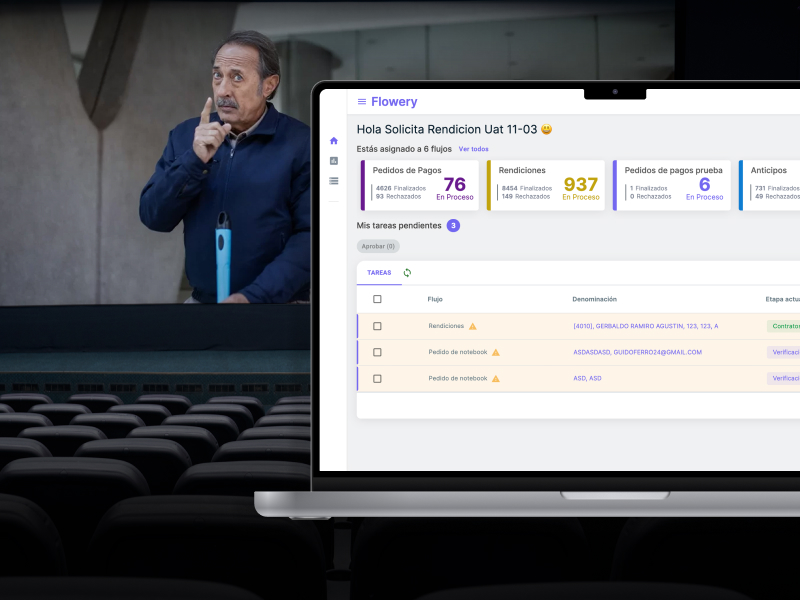The width and height of the screenshot is (800, 600).
Task: Click the Flowery logo text
Action: [394, 102]
